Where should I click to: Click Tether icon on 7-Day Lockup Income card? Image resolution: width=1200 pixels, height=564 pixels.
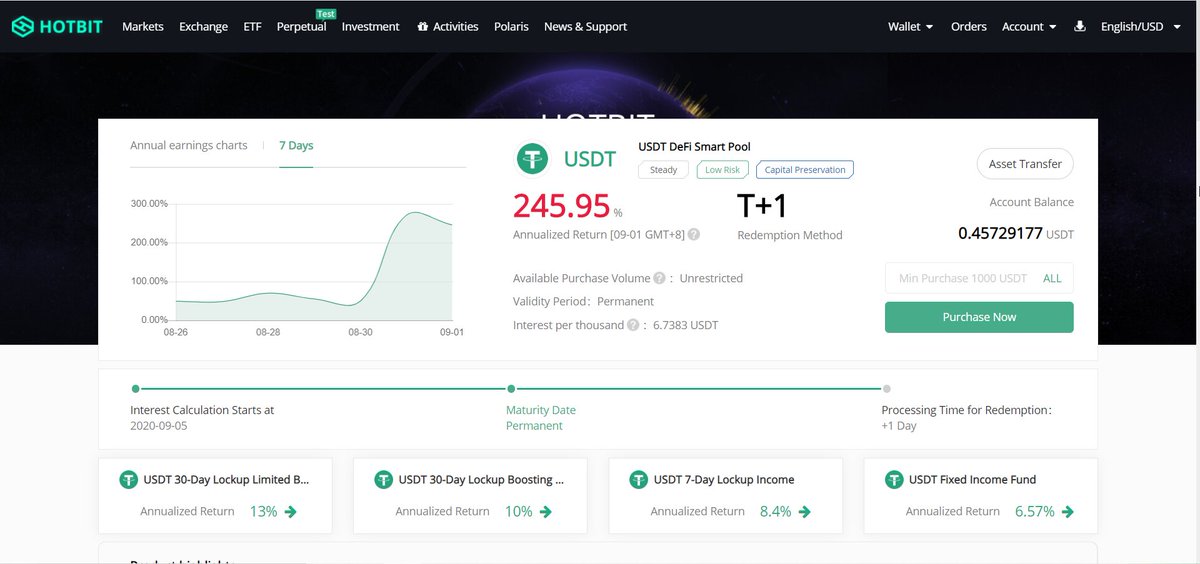click(638, 480)
